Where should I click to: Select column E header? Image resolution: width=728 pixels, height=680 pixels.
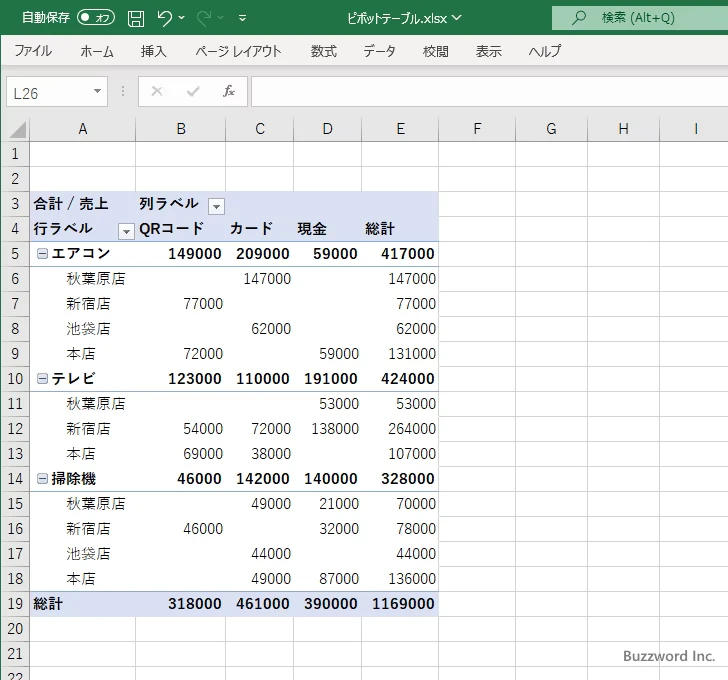coord(400,129)
